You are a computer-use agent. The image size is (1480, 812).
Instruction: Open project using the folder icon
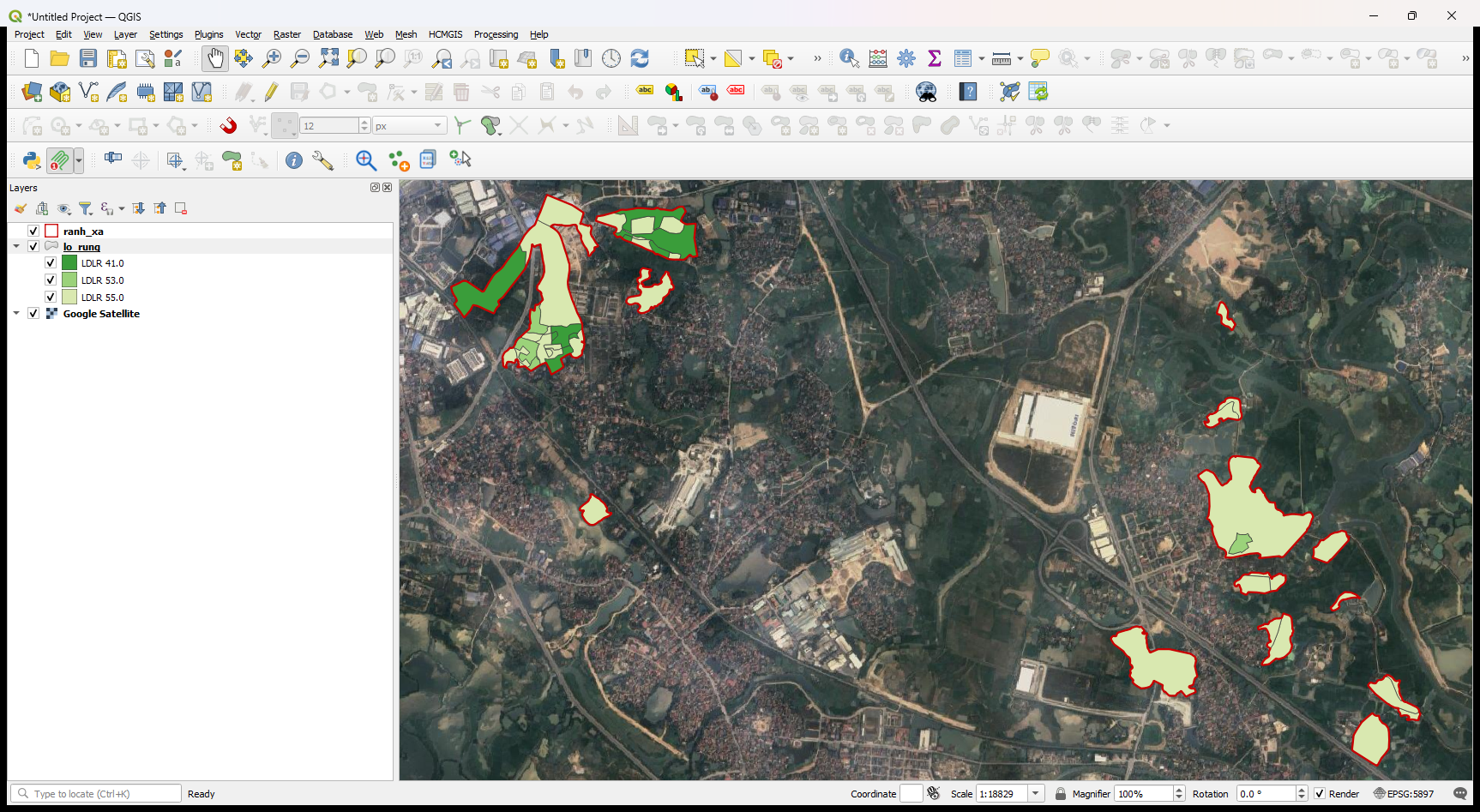click(59, 58)
